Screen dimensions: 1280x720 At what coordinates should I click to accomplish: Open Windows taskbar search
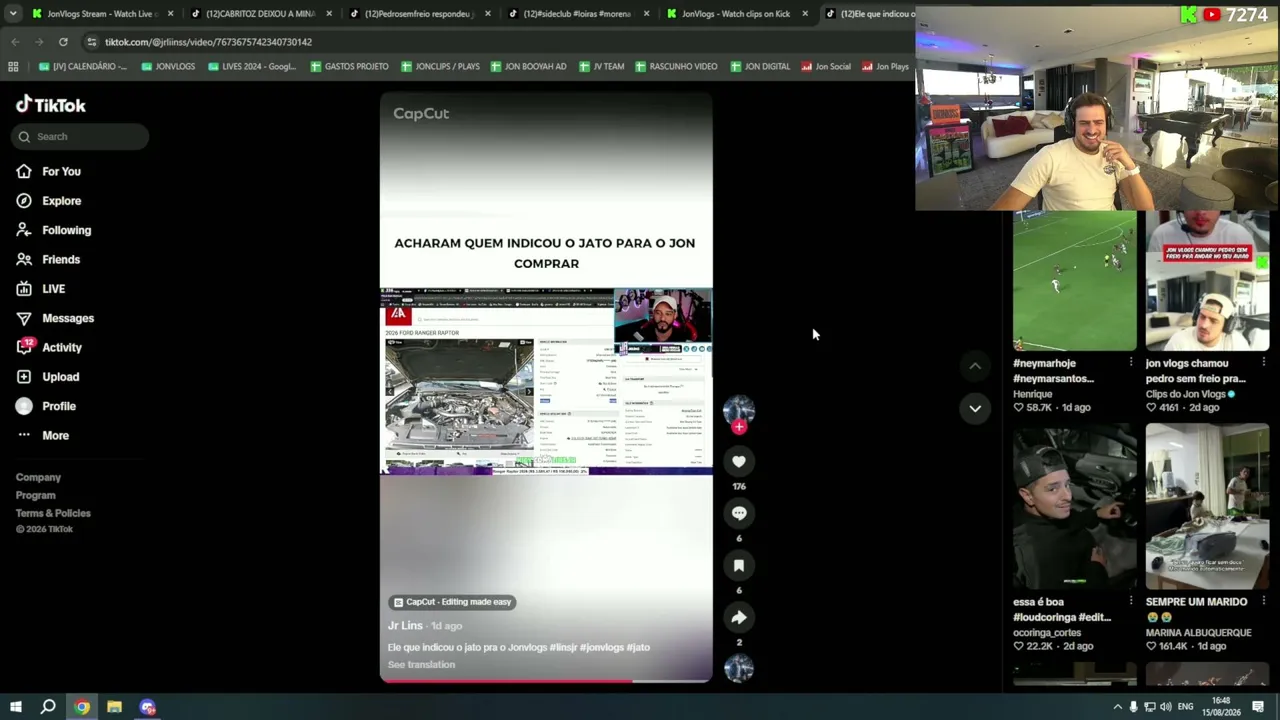(x=48, y=707)
